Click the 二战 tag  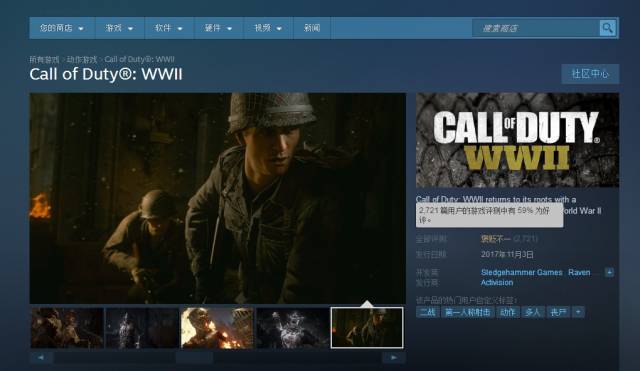tap(427, 312)
